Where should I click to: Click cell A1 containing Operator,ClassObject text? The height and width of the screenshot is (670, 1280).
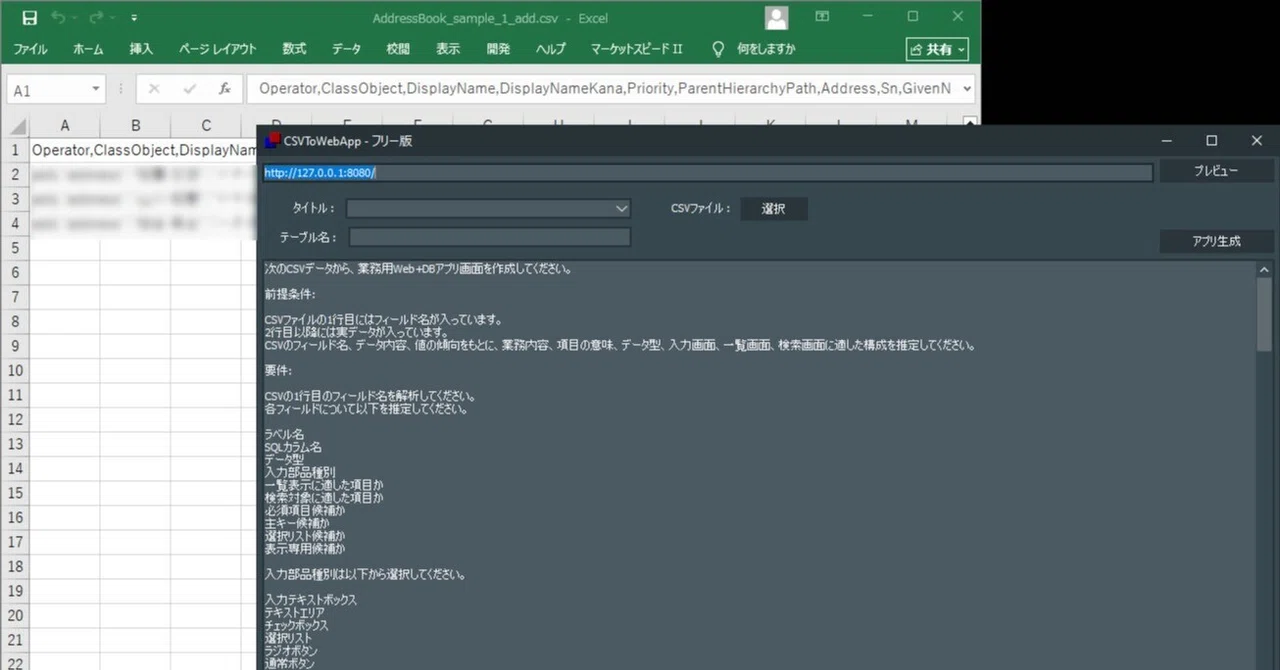click(65, 150)
